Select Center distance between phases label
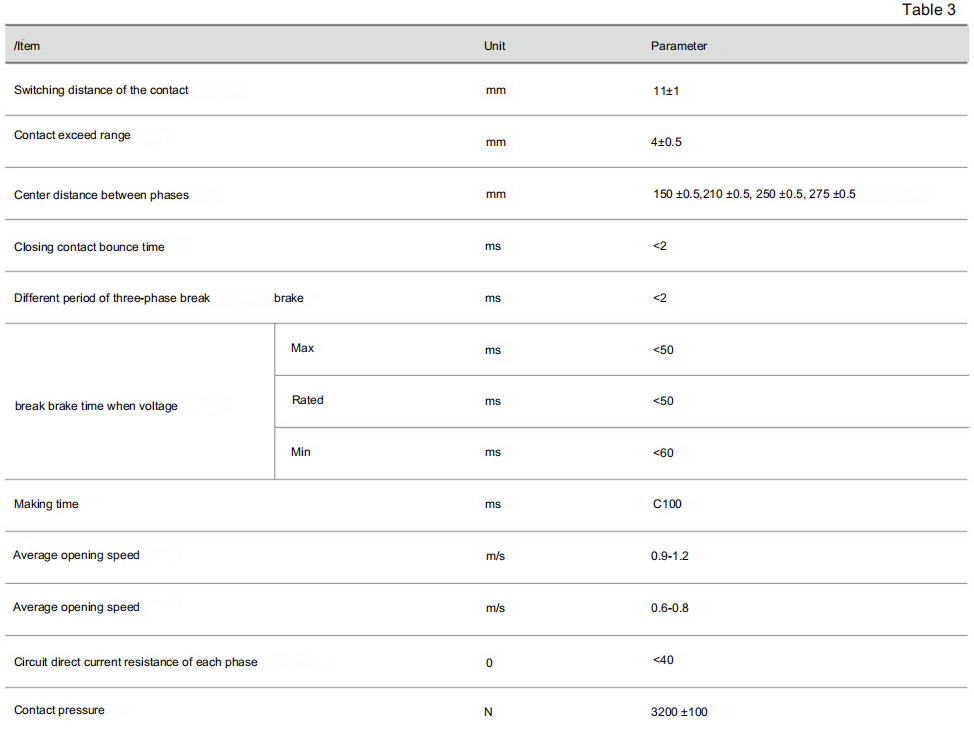This screenshot has width=974, height=734. tap(101, 195)
